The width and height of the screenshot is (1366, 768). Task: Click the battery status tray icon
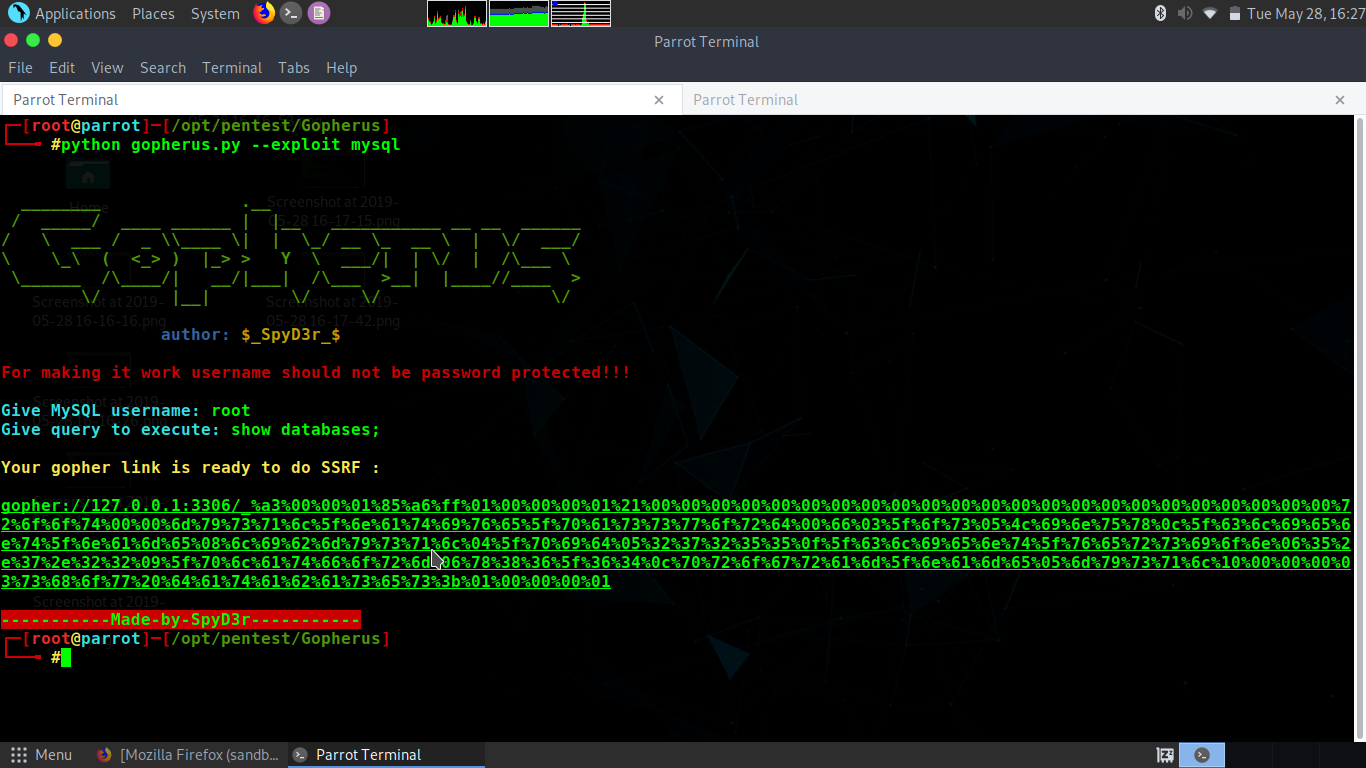(x=1235, y=13)
